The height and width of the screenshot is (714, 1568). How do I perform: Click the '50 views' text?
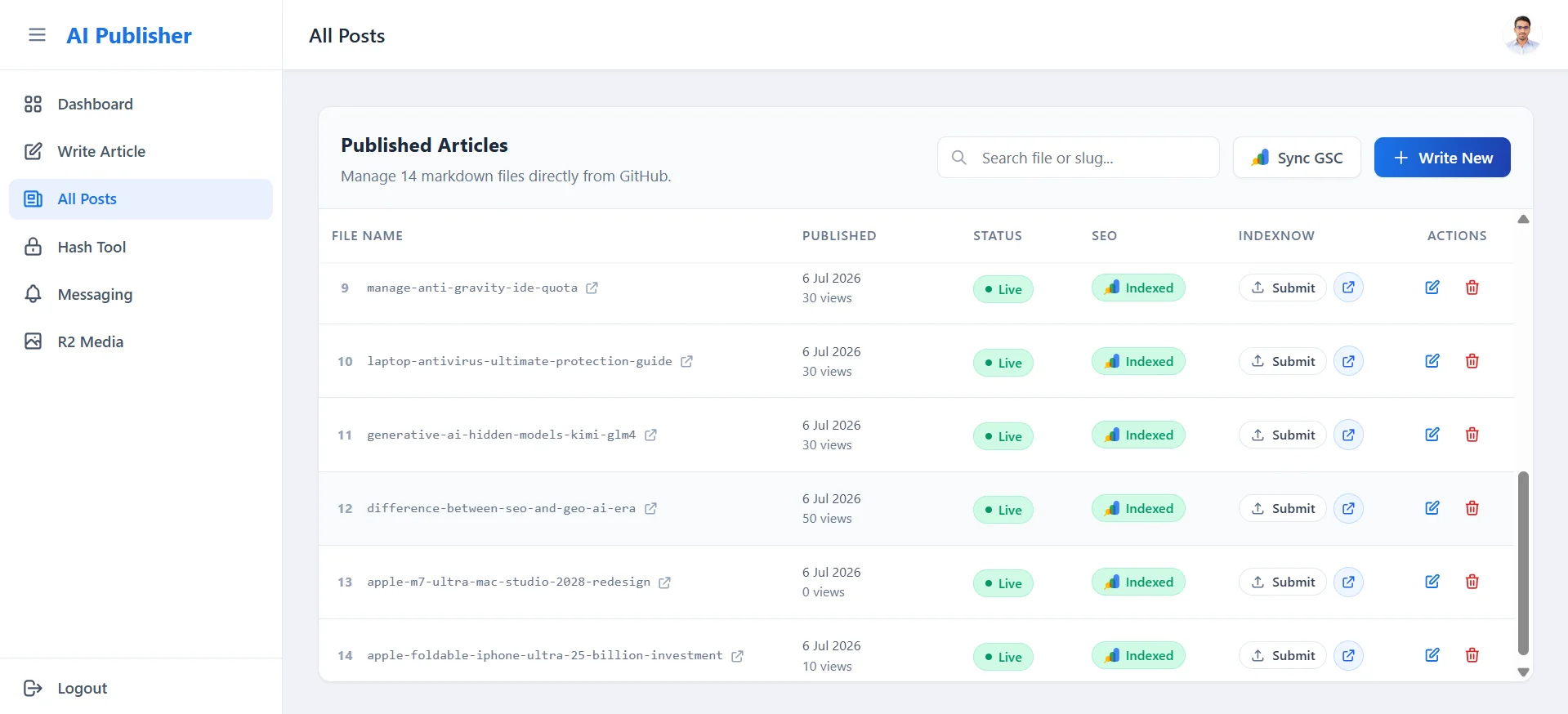(x=827, y=519)
